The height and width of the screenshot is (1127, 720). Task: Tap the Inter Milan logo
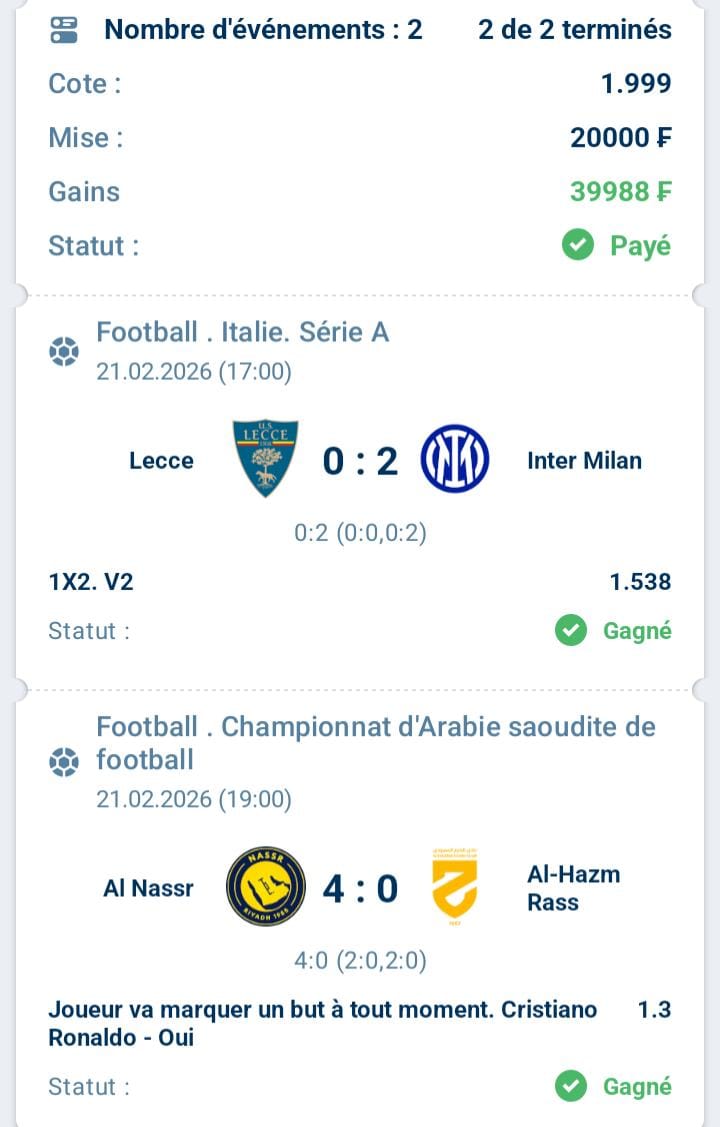(455, 460)
